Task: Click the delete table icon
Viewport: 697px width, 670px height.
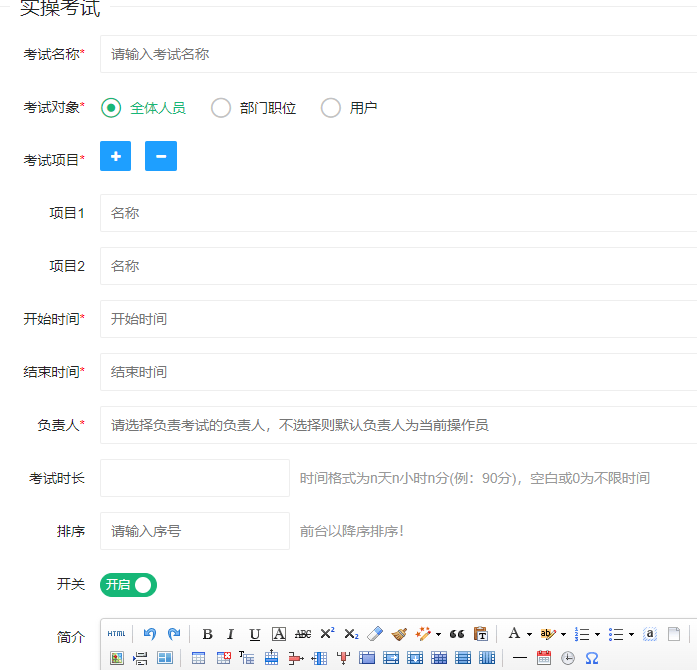Action: [x=223, y=658]
